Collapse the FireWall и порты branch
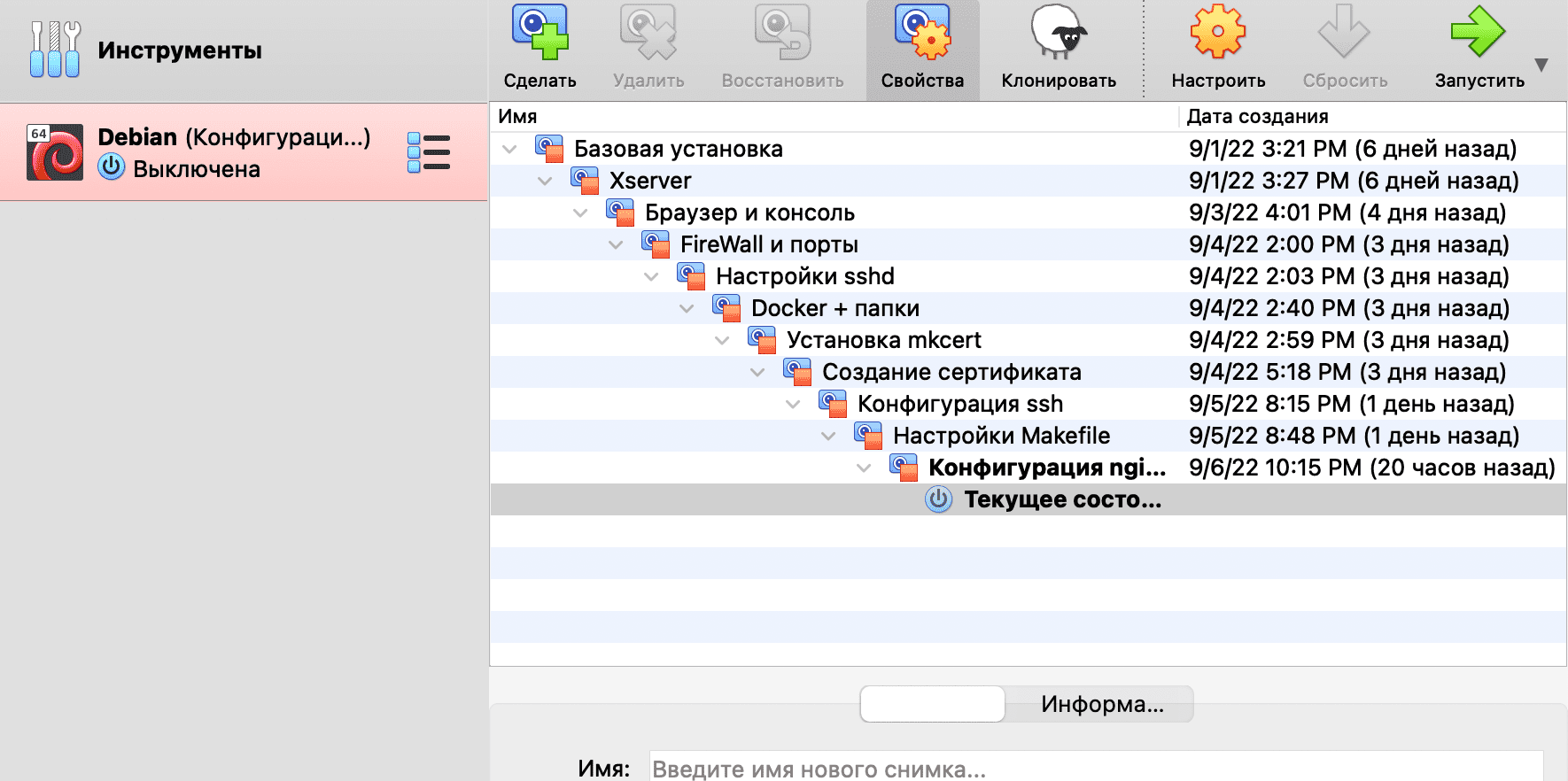The width and height of the screenshot is (1568, 781). point(616,244)
